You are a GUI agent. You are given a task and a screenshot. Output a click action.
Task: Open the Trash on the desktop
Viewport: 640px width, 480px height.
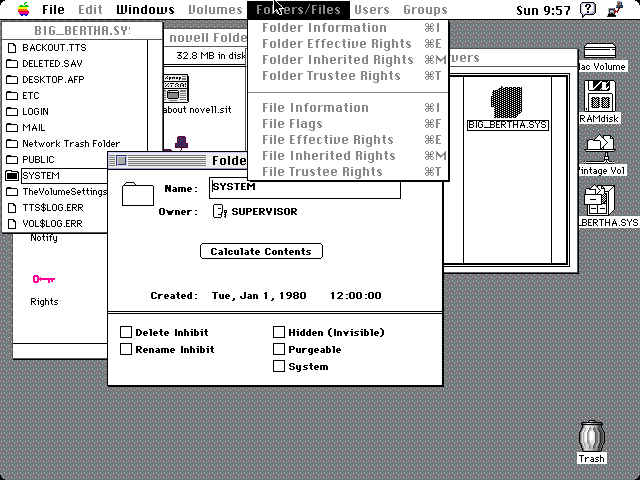coord(591,437)
